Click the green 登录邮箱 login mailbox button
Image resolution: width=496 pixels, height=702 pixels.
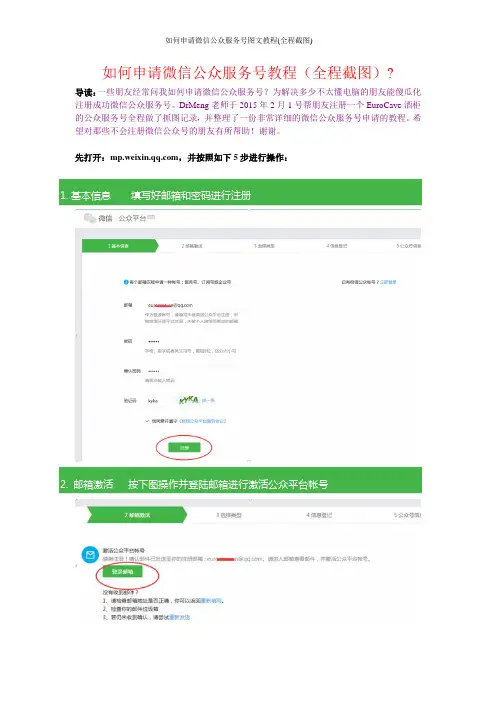coord(122,572)
